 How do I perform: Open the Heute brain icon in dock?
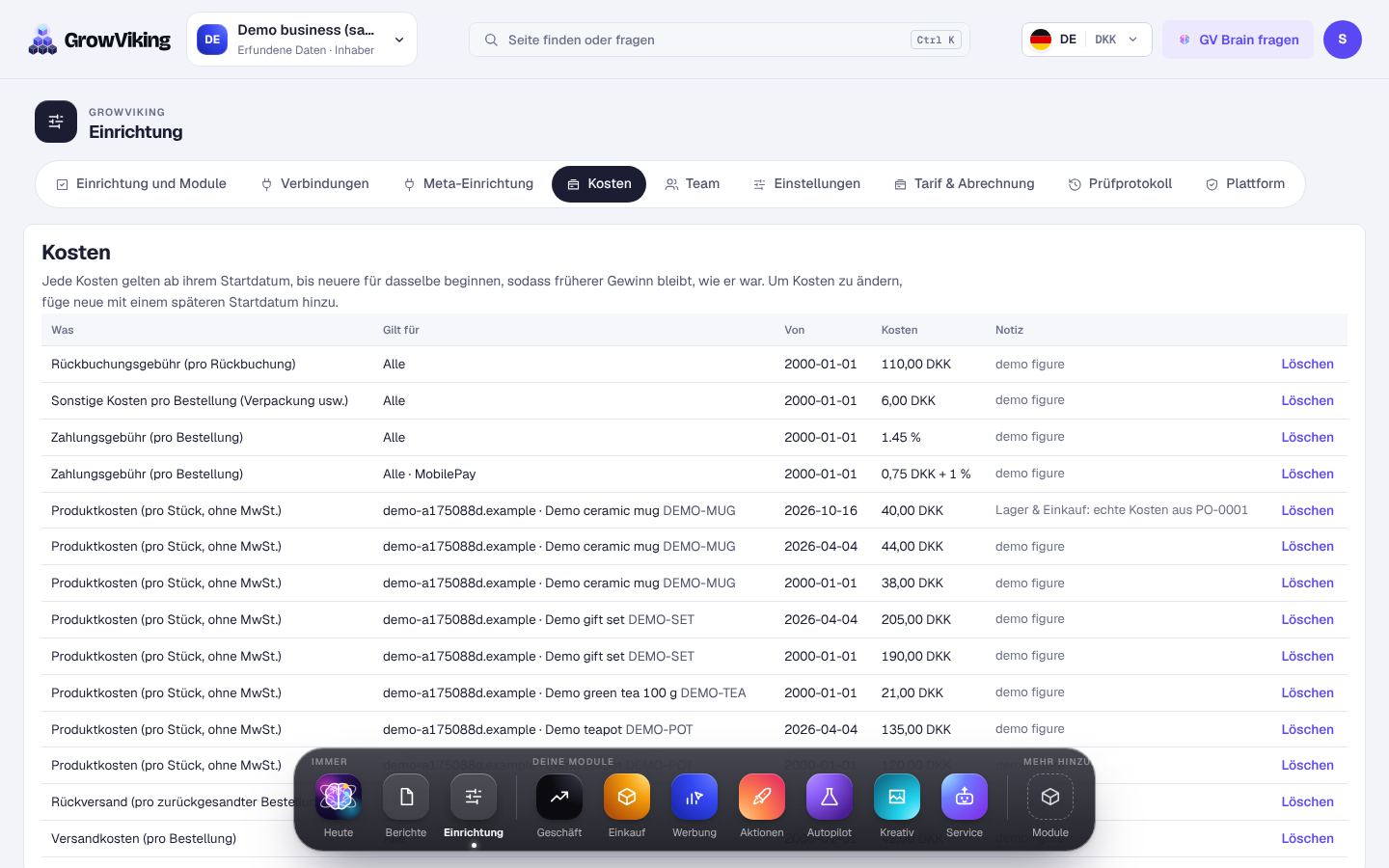(339, 798)
